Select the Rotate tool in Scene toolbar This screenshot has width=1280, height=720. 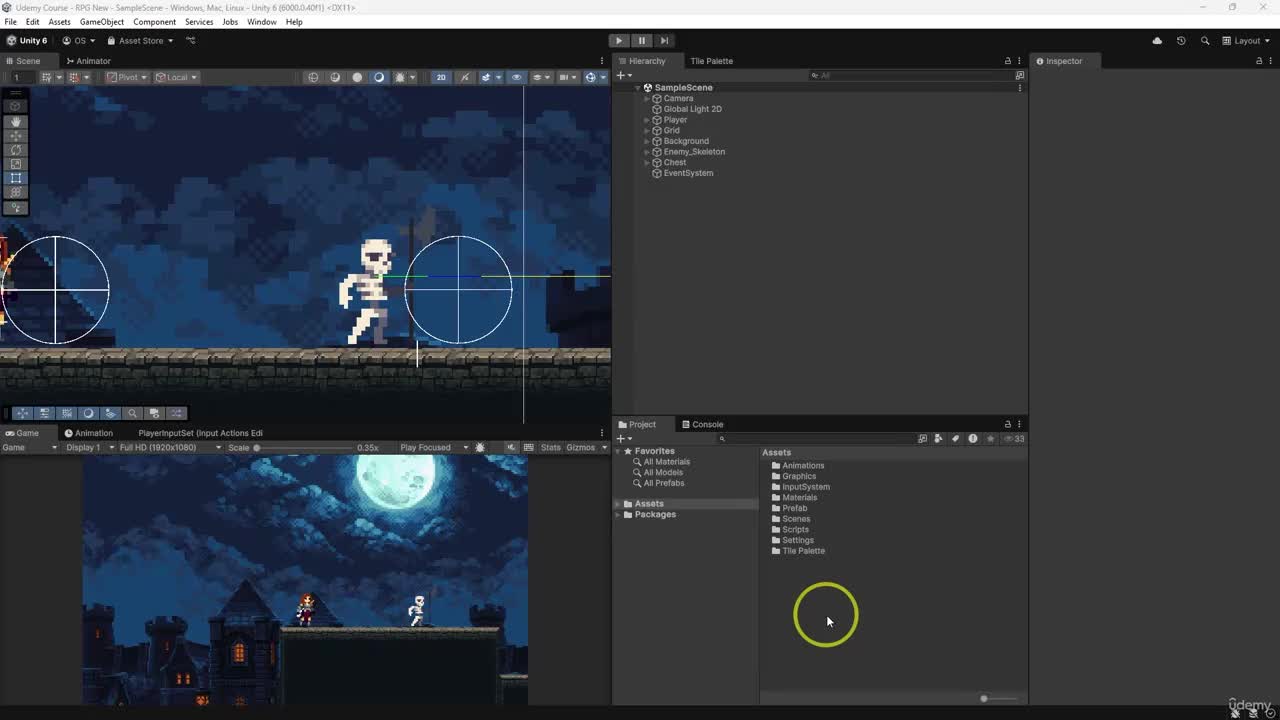click(16, 150)
